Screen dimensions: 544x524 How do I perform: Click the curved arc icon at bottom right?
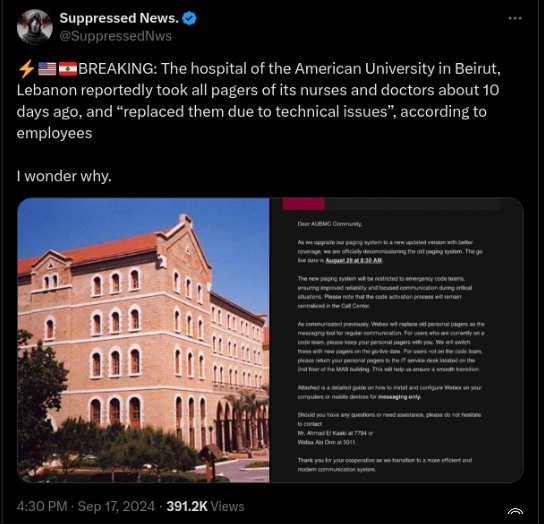(515, 511)
